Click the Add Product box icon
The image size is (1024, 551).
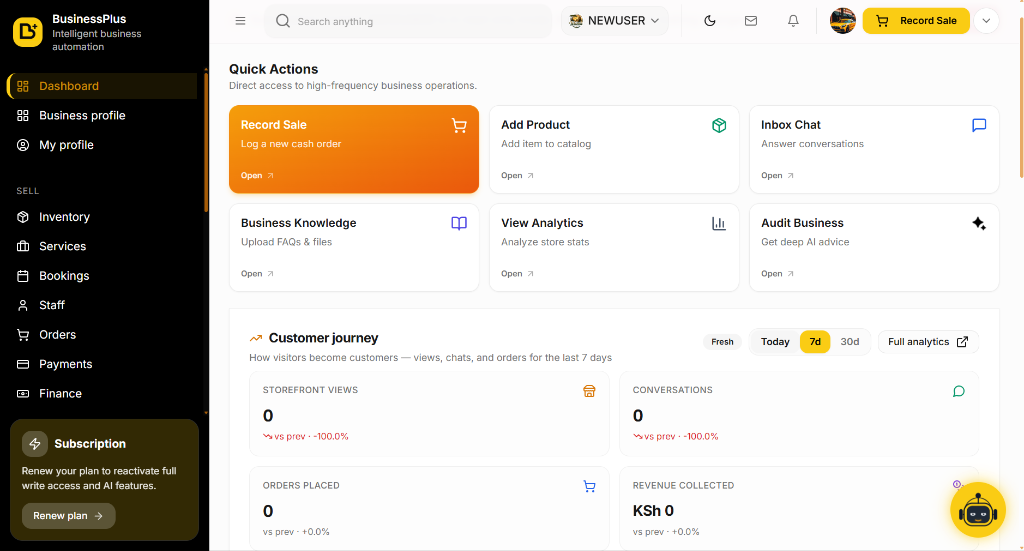tap(719, 125)
